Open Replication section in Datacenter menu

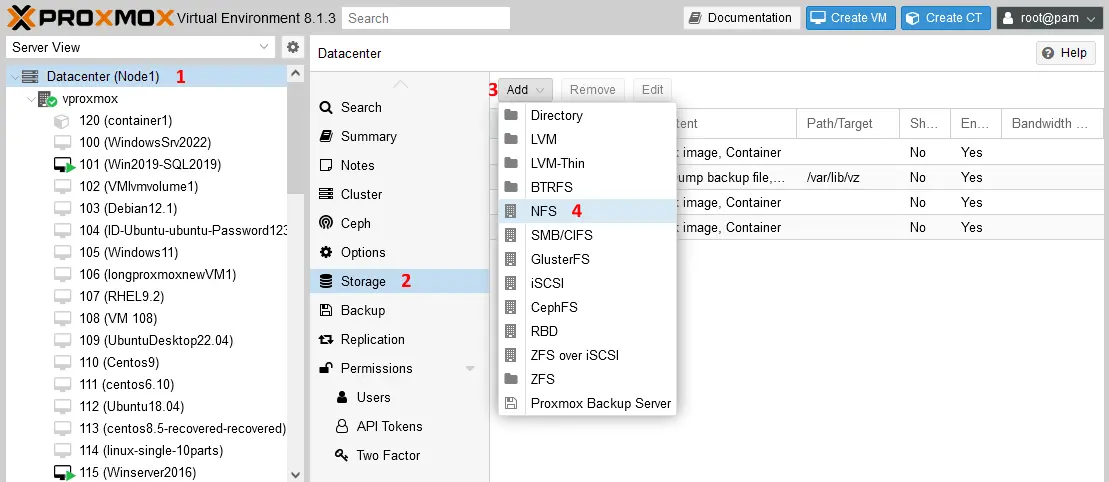tap(400, 339)
